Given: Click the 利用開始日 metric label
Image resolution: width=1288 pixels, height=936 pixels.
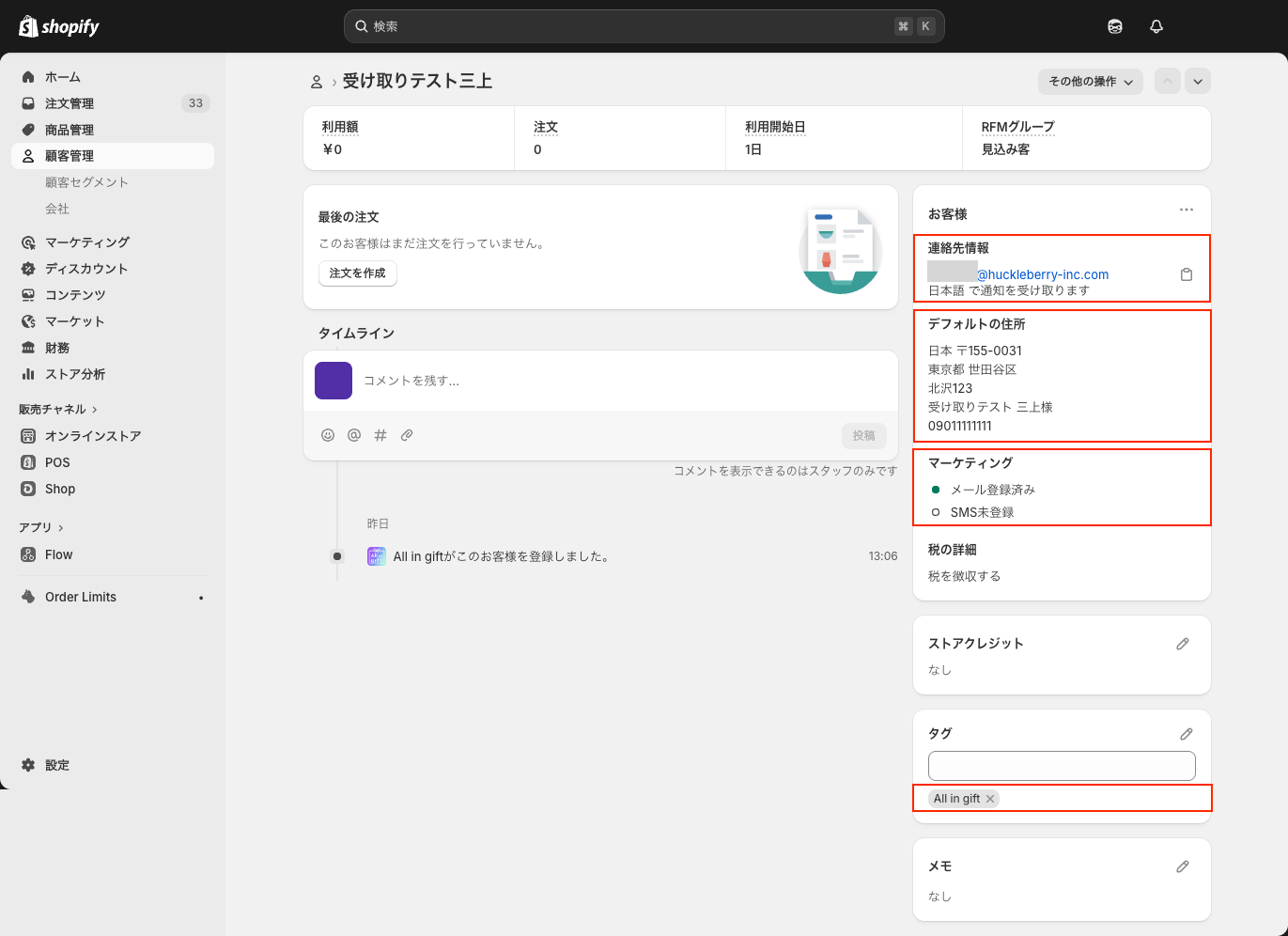Looking at the screenshot, I should pyautogui.click(x=775, y=127).
